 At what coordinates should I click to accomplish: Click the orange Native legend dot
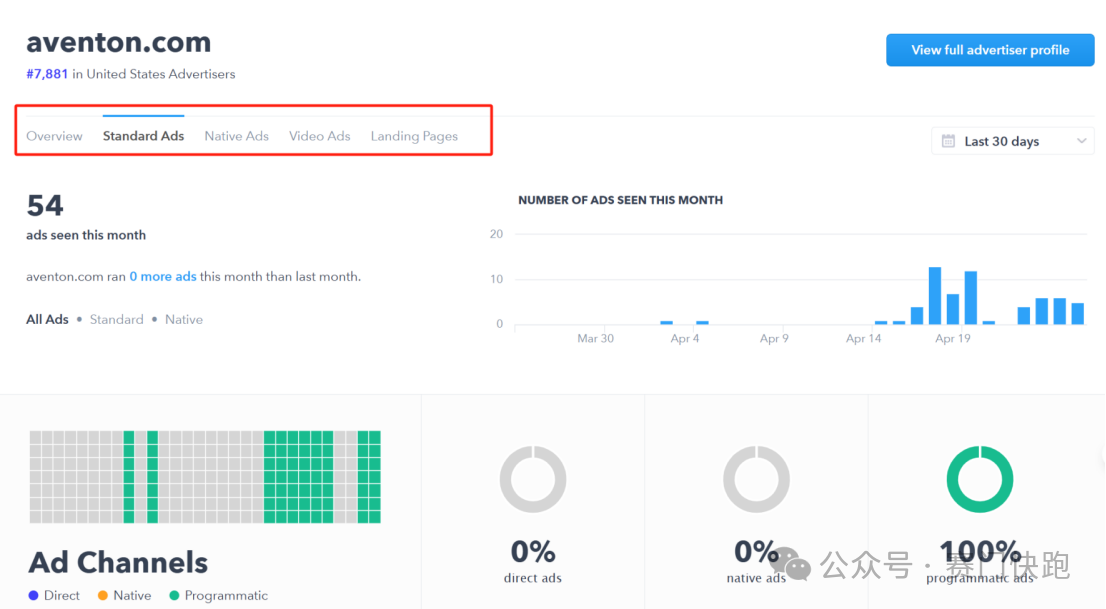(x=102, y=596)
